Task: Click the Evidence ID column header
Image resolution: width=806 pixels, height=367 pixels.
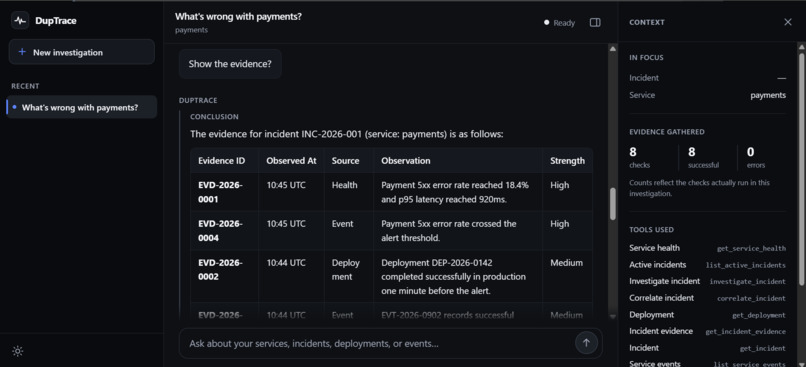Action: pyautogui.click(x=222, y=160)
